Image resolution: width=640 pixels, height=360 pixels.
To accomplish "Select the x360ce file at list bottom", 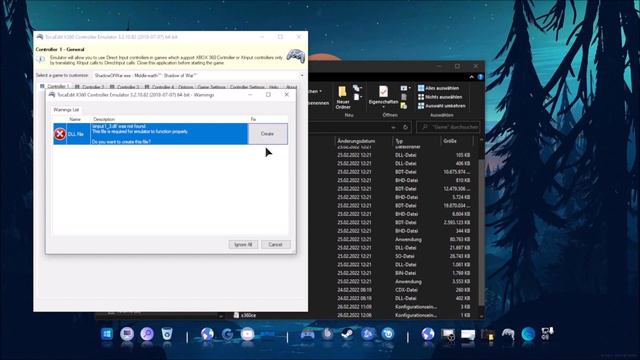I will pyautogui.click(x=245, y=315).
